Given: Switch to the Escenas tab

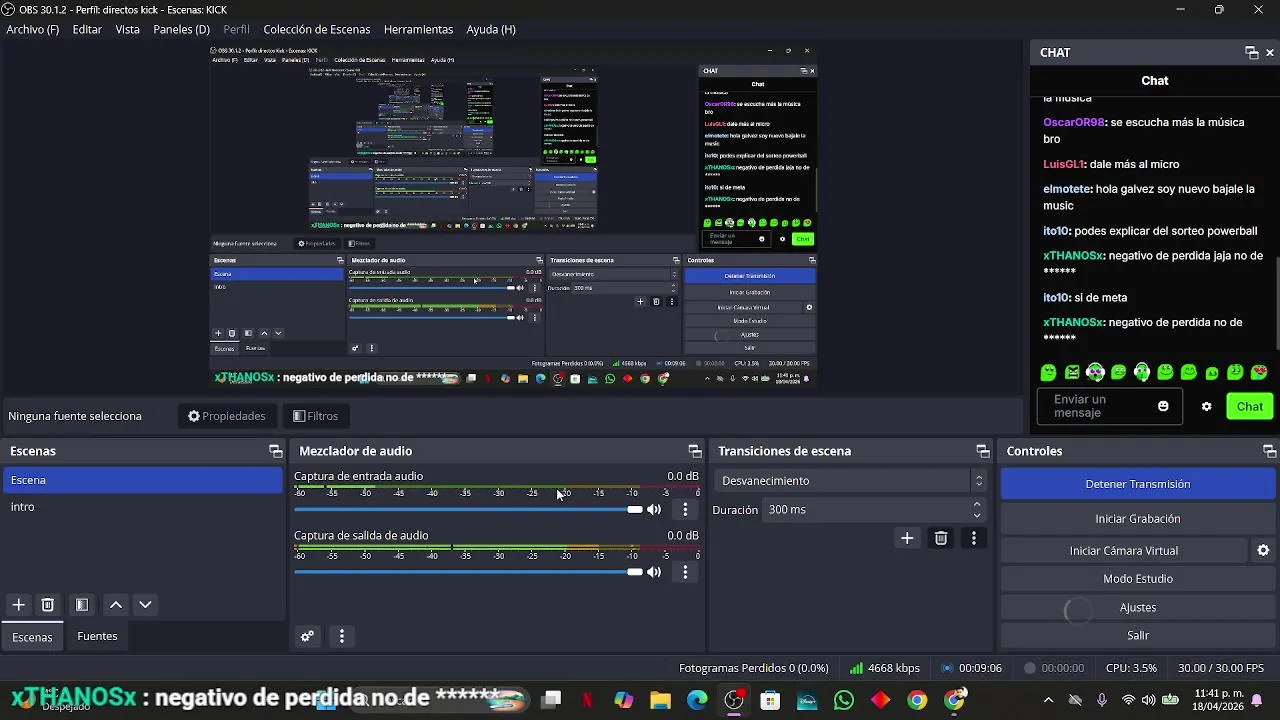Looking at the screenshot, I should (32, 637).
